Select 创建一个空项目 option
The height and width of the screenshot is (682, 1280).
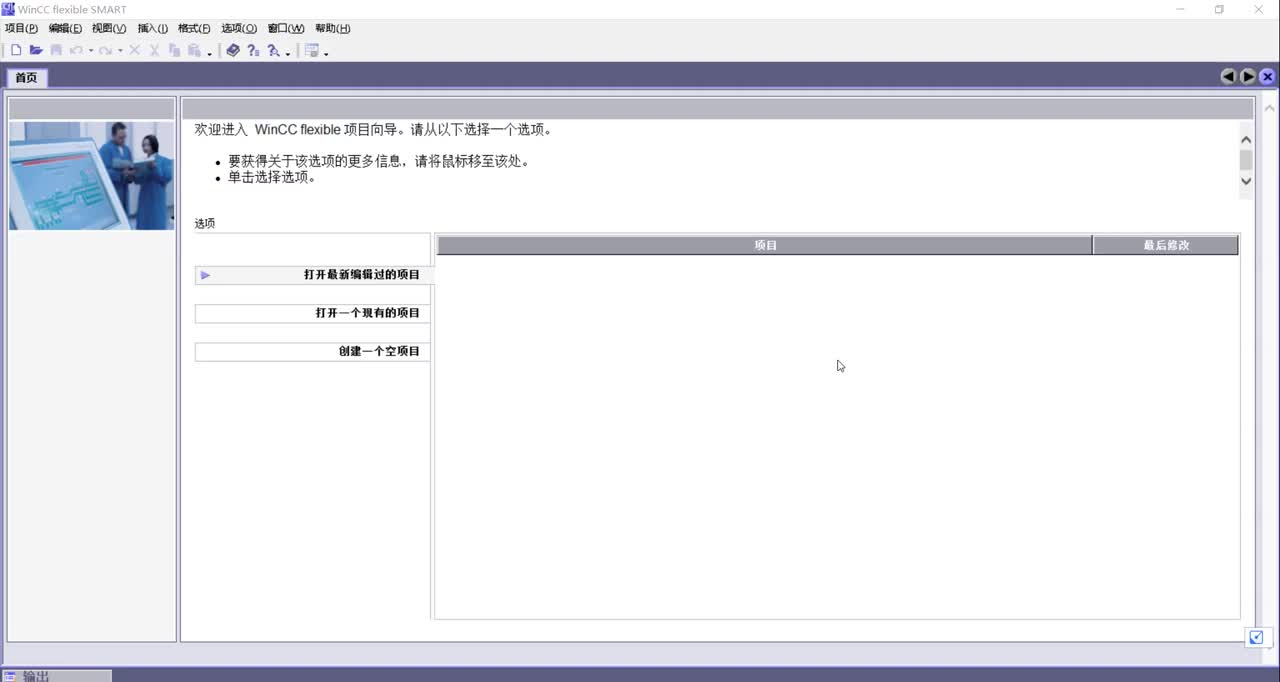pyautogui.click(x=313, y=351)
